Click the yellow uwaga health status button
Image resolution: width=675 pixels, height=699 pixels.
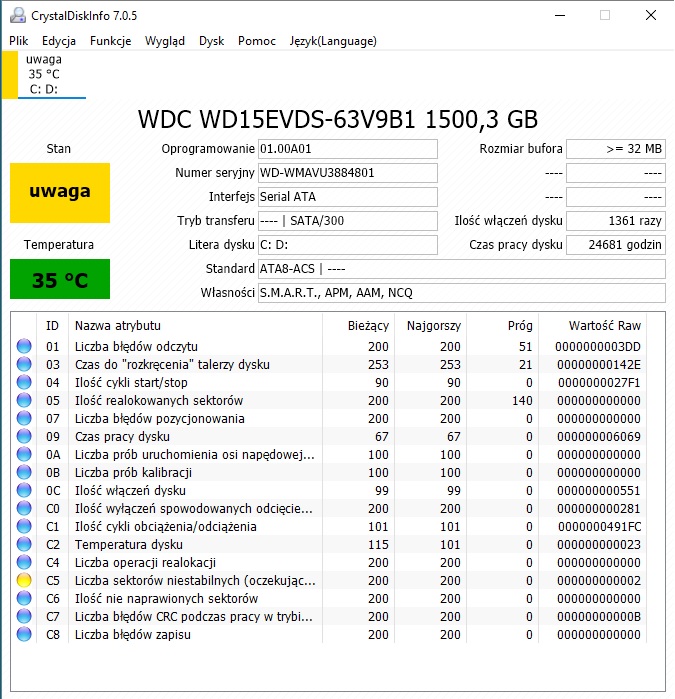pyautogui.click(x=60, y=193)
